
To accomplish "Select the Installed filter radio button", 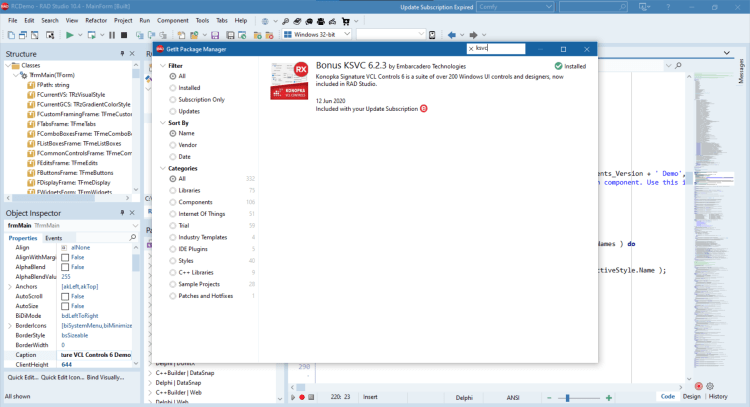I will (173, 88).
